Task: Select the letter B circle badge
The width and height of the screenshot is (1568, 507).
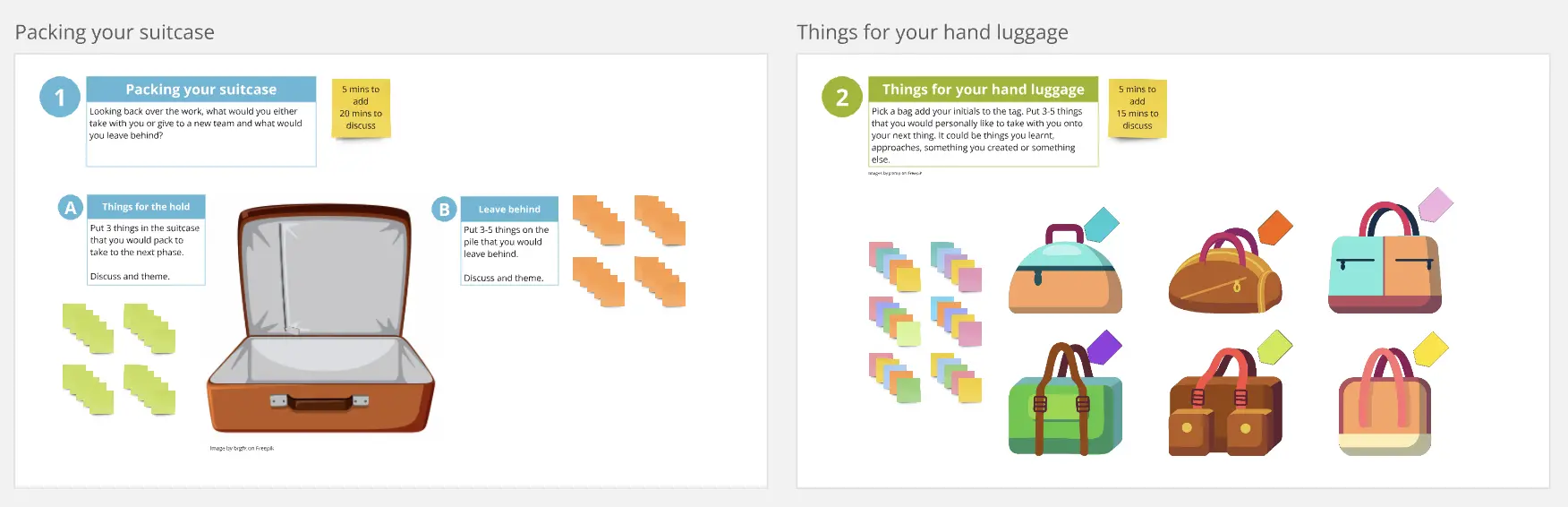Action: (444, 210)
